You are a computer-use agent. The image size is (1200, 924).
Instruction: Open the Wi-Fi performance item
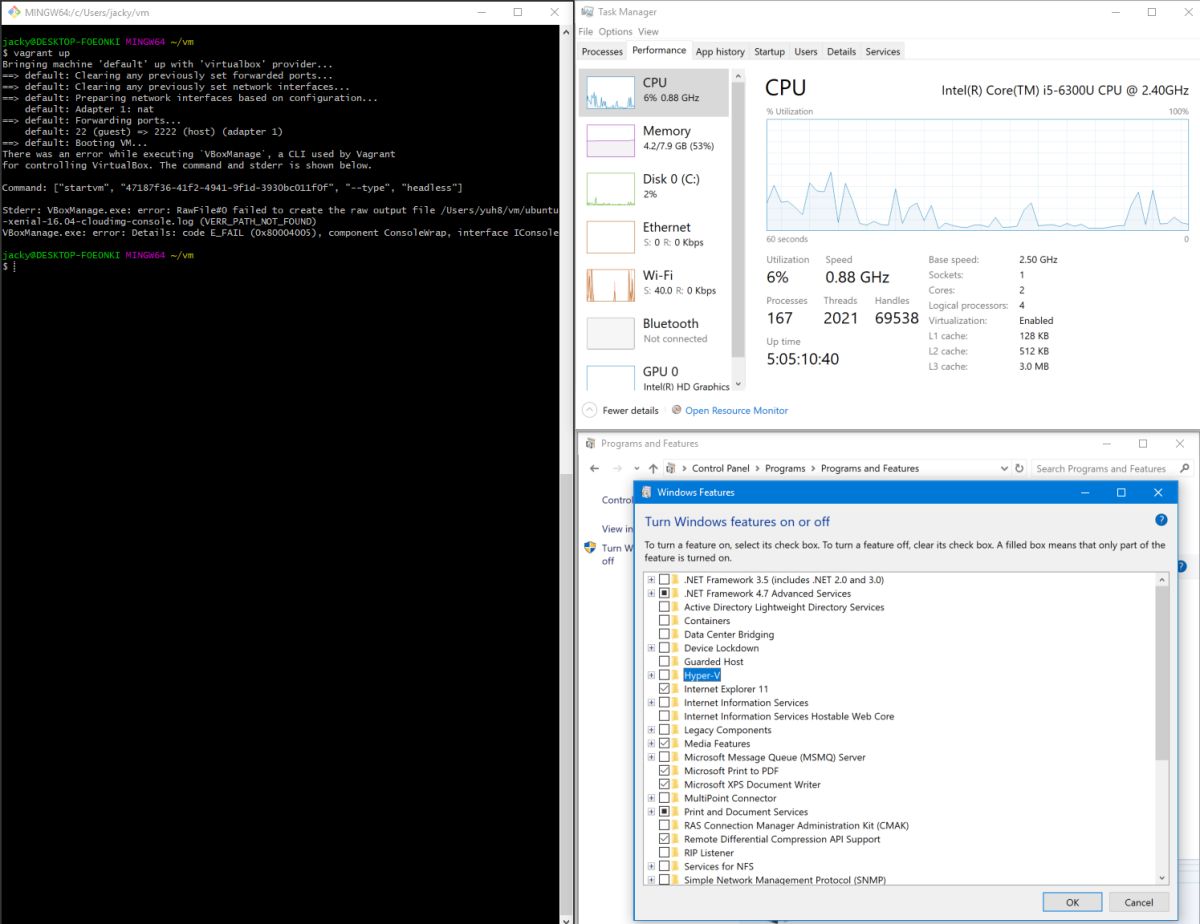(655, 284)
